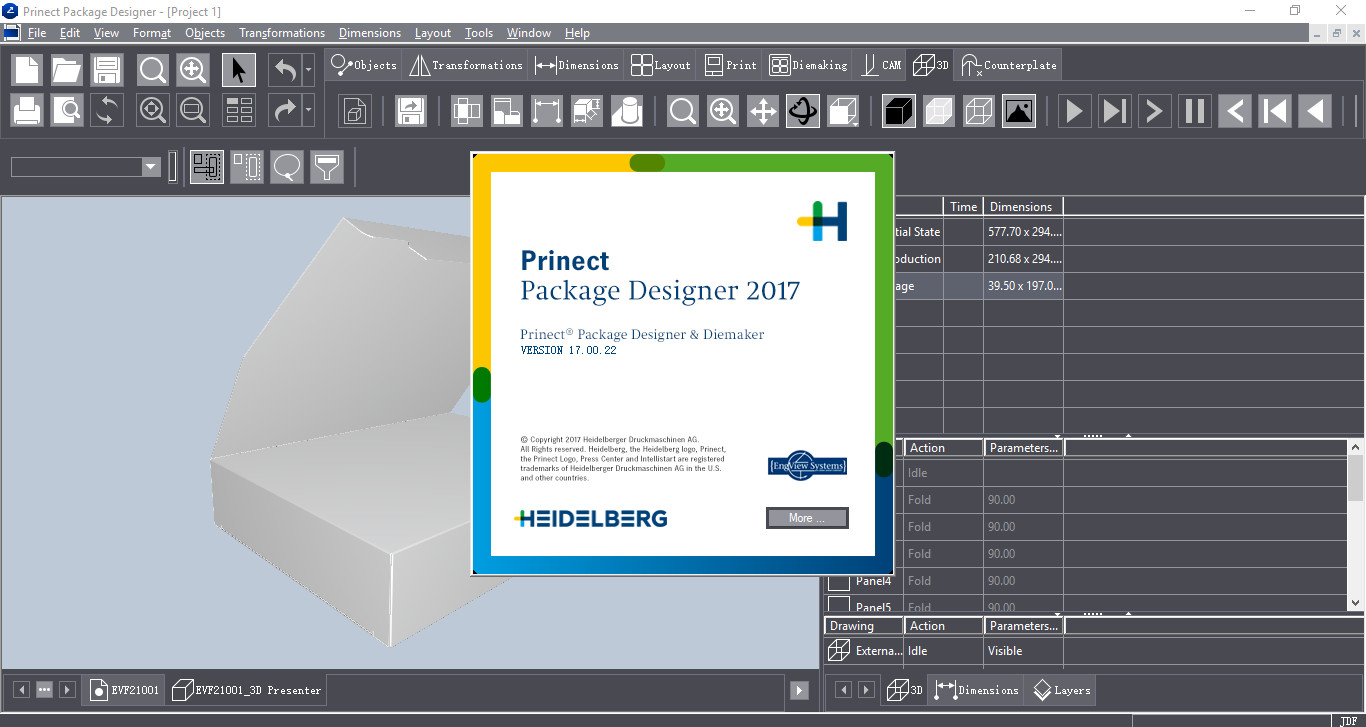Play the folding animation
This screenshot has height=727, width=1366.
coord(1074,110)
